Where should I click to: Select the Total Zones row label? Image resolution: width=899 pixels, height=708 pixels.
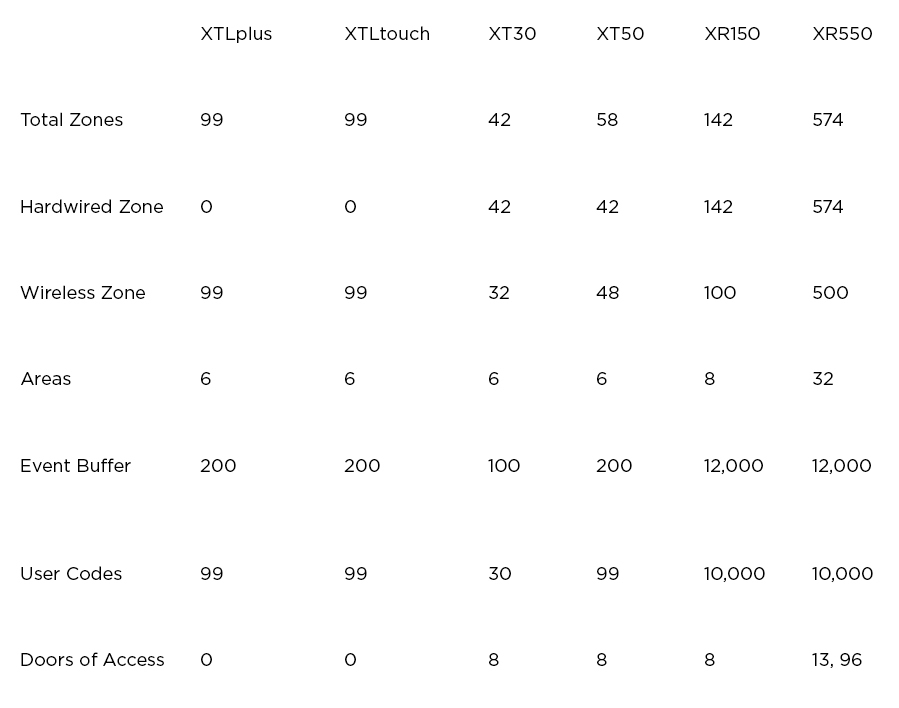[x=72, y=120]
